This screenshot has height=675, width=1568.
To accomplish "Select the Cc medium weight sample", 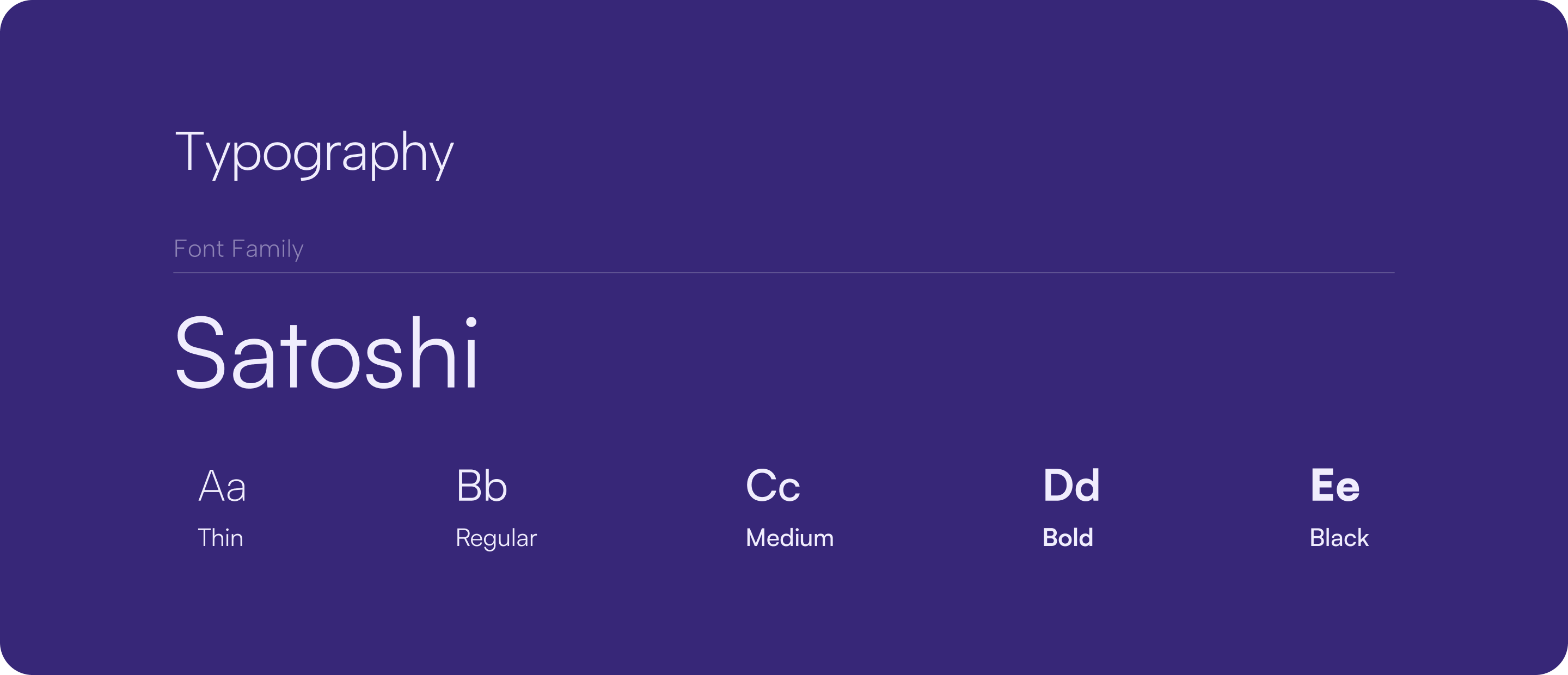I will 773,485.
